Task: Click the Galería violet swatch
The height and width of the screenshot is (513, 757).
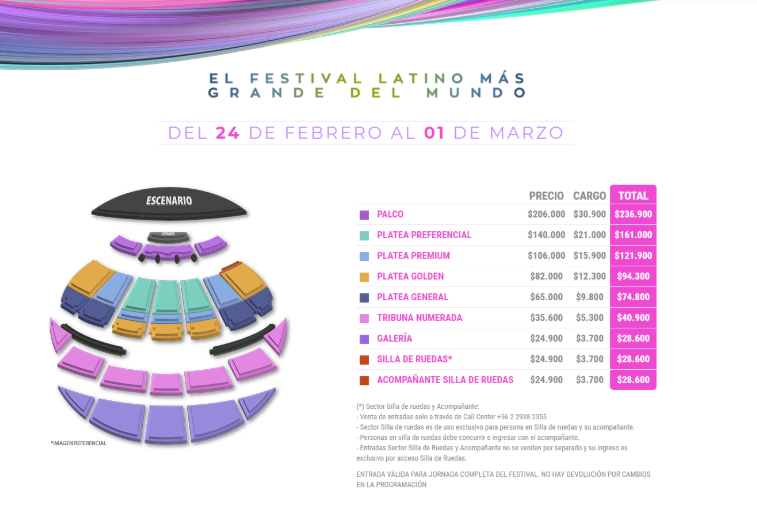Action: [364, 339]
